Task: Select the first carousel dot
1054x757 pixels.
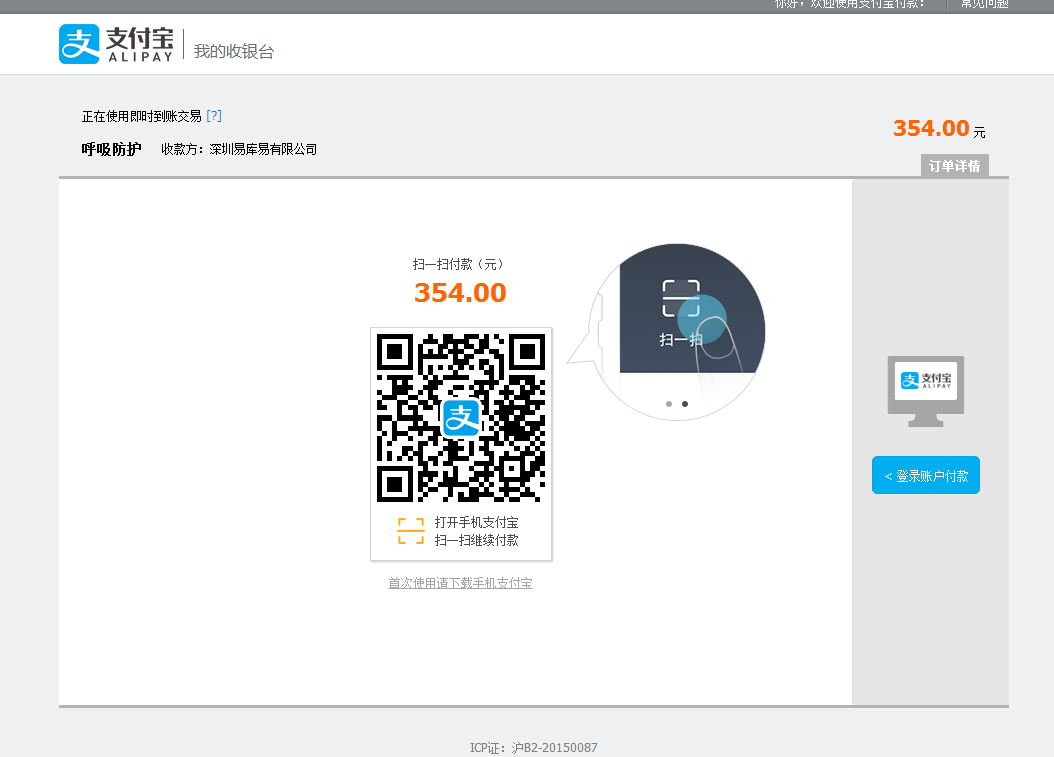Action: click(x=669, y=404)
